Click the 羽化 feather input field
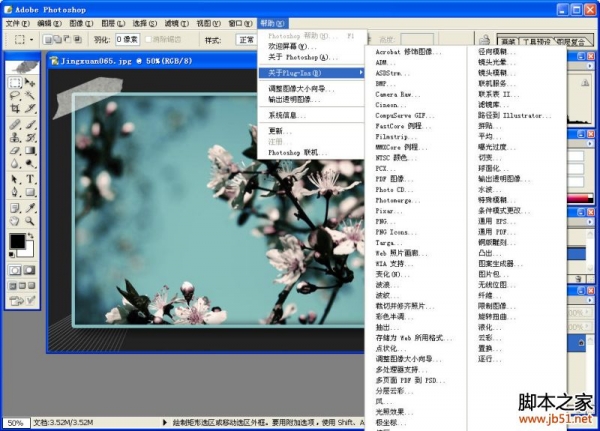 click(127, 39)
